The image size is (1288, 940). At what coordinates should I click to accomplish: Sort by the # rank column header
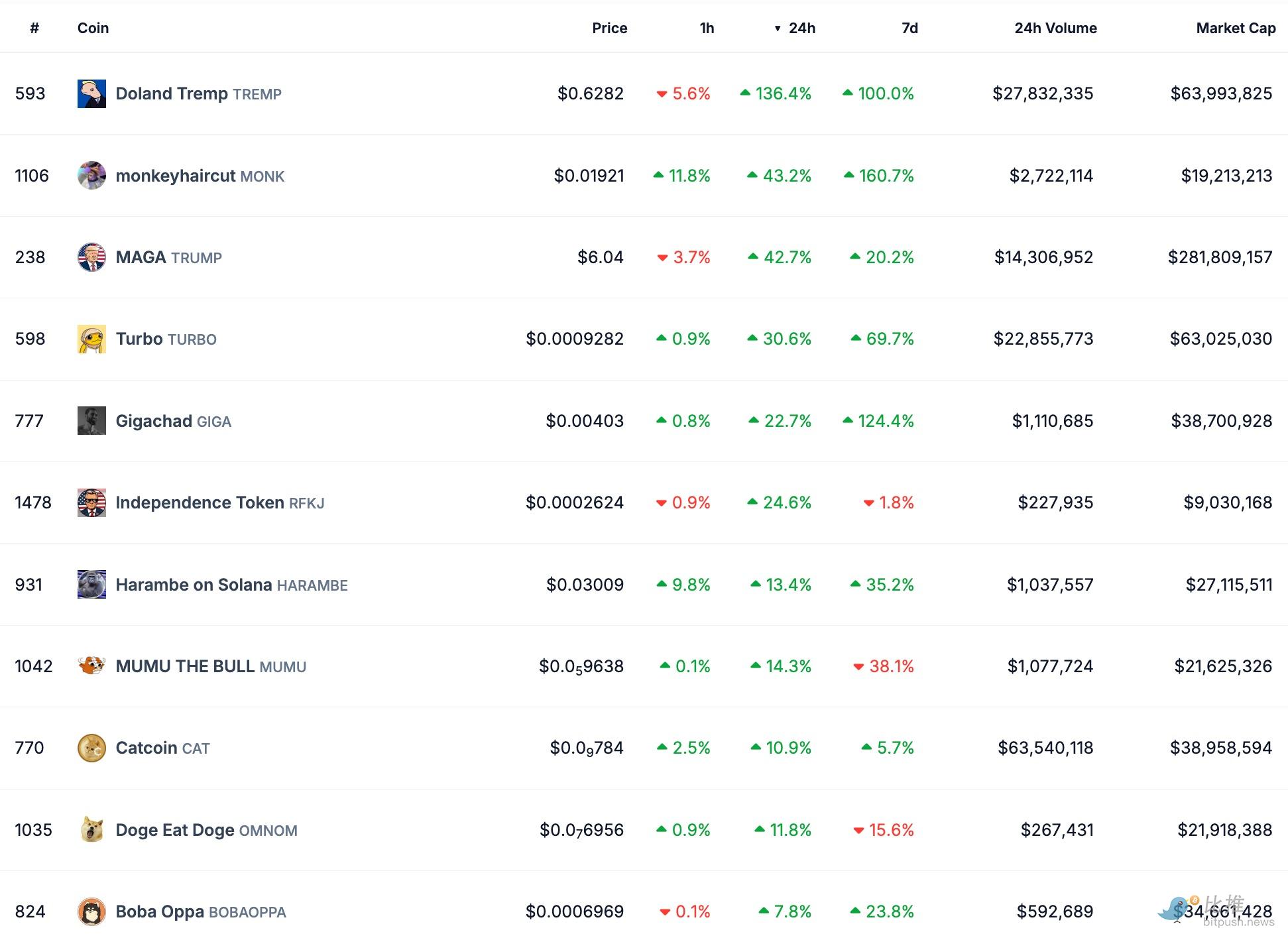(34, 28)
